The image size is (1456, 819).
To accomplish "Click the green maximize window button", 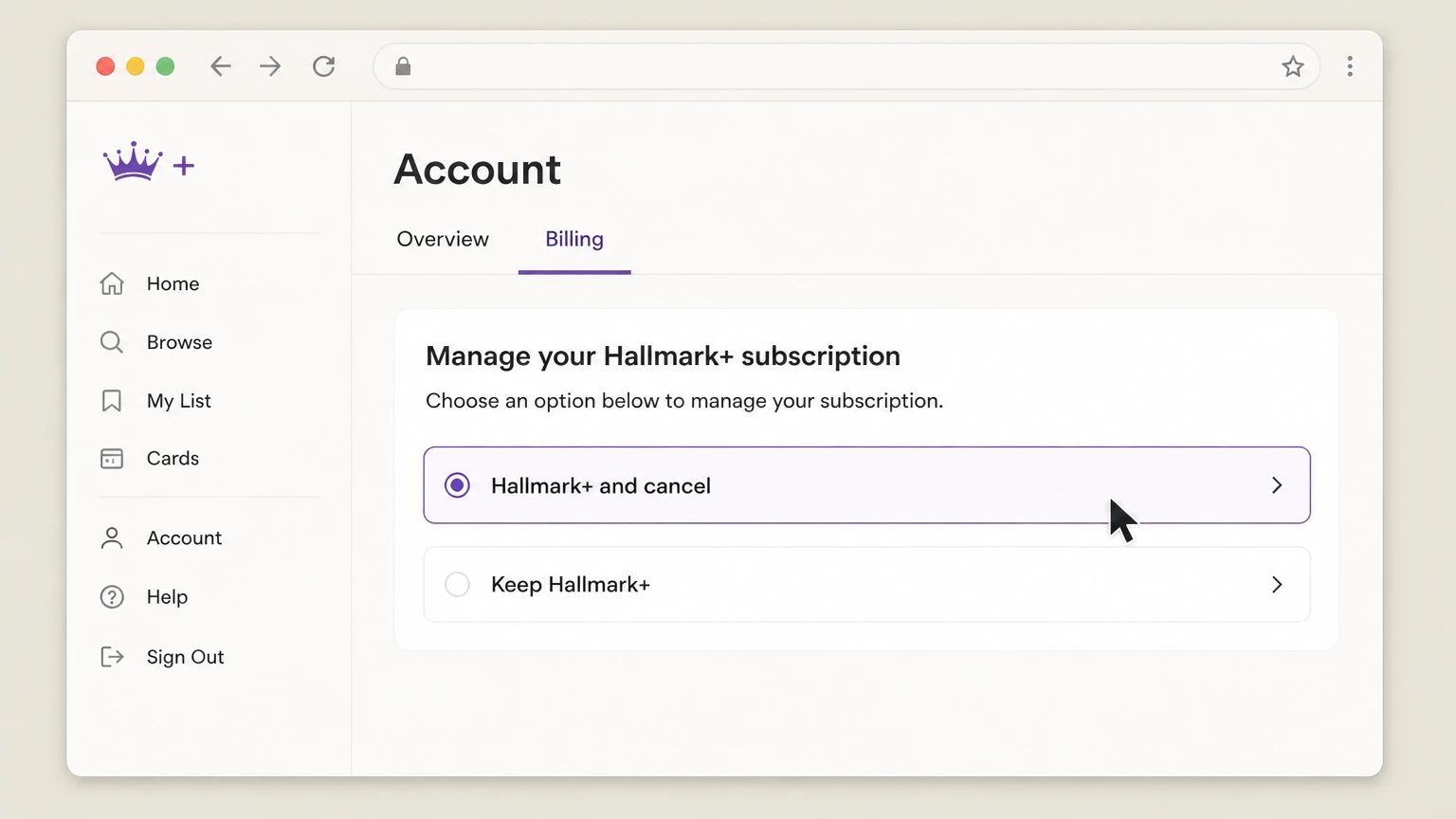I will [x=165, y=66].
